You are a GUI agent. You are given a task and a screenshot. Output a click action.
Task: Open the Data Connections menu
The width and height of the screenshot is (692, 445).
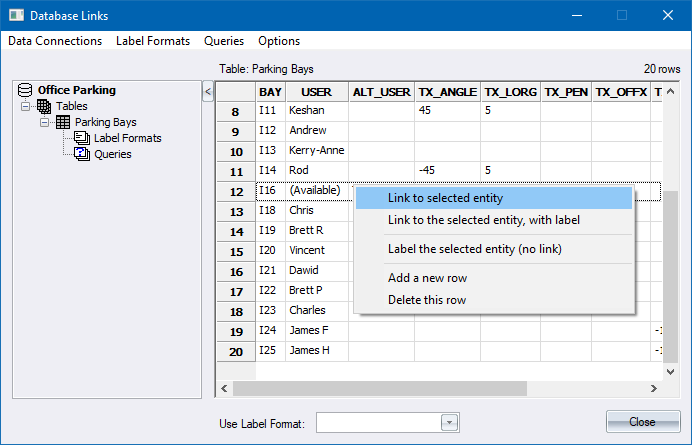[x=55, y=41]
